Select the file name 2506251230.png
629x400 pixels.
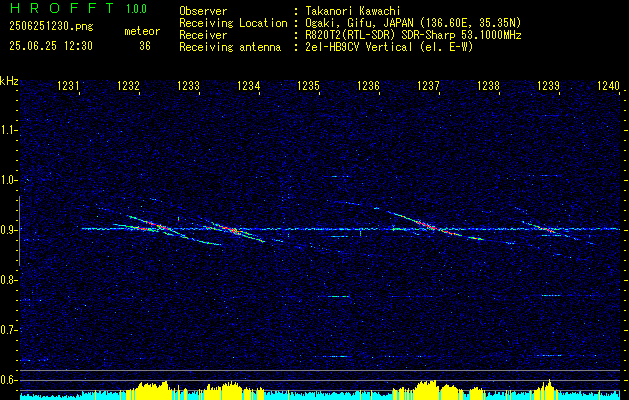(51, 27)
